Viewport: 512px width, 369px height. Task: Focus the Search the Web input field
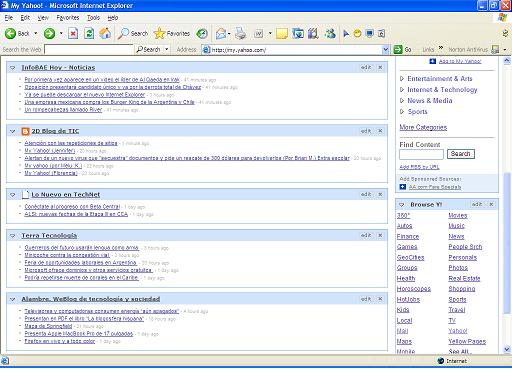(89, 50)
